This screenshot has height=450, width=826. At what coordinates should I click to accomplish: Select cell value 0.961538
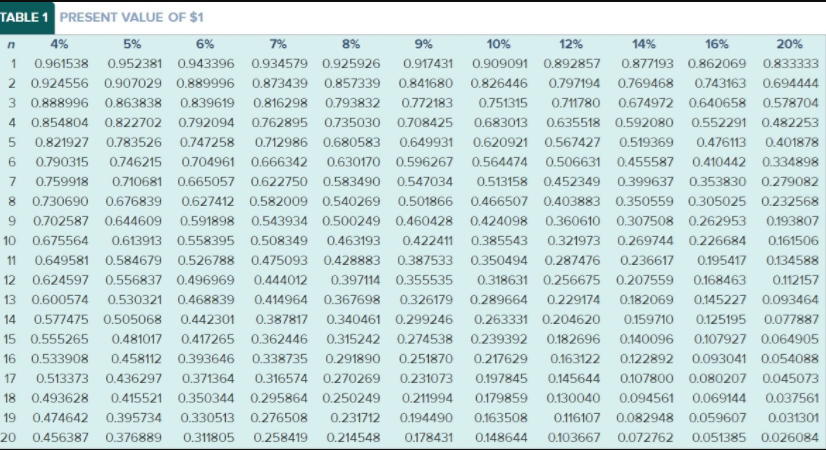tap(61, 64)
